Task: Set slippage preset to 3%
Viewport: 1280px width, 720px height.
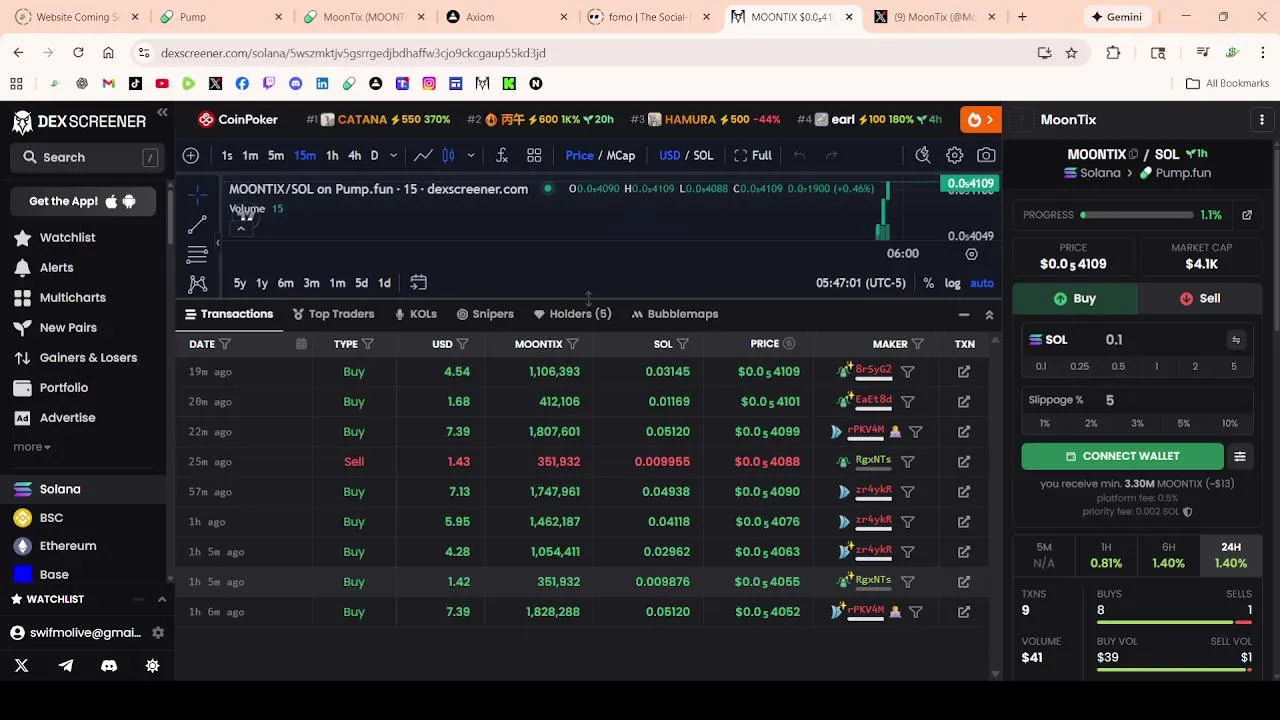Action: [x=1137, y=423]
